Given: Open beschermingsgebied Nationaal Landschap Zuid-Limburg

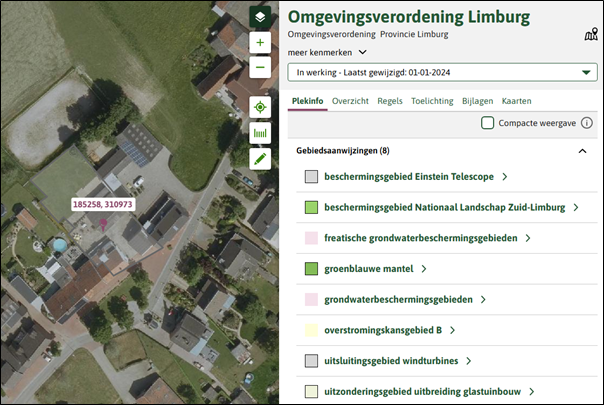Looking at the screenshot, I should (445, 207).
